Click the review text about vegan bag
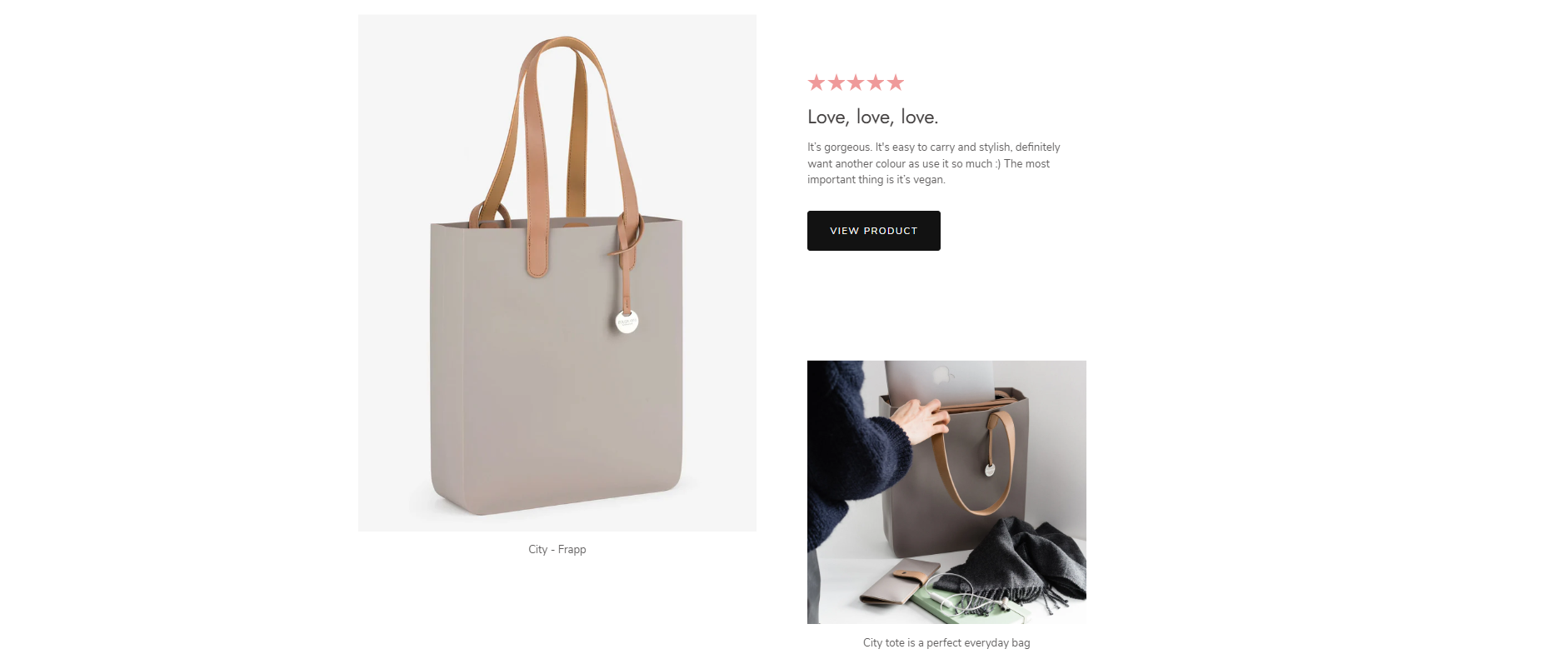This screenshot has height=654, width=1568. point(934,163)
